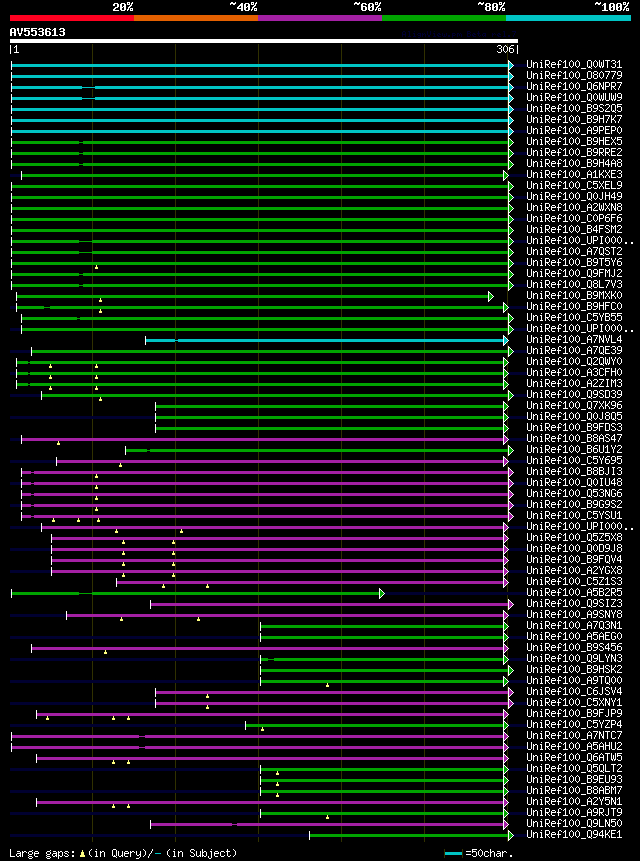
Task: Select the UniRef100_A7QST2 label
Action: click(574, 251)
